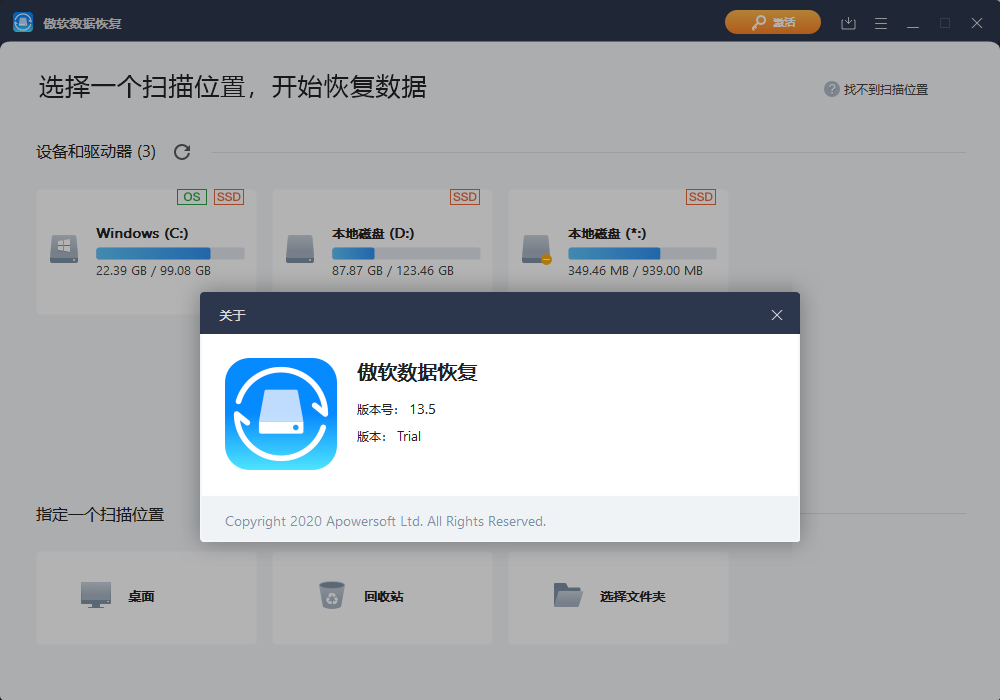
Task: Click the OS badge on Windows (C:)
Action: tap(191, 197)
